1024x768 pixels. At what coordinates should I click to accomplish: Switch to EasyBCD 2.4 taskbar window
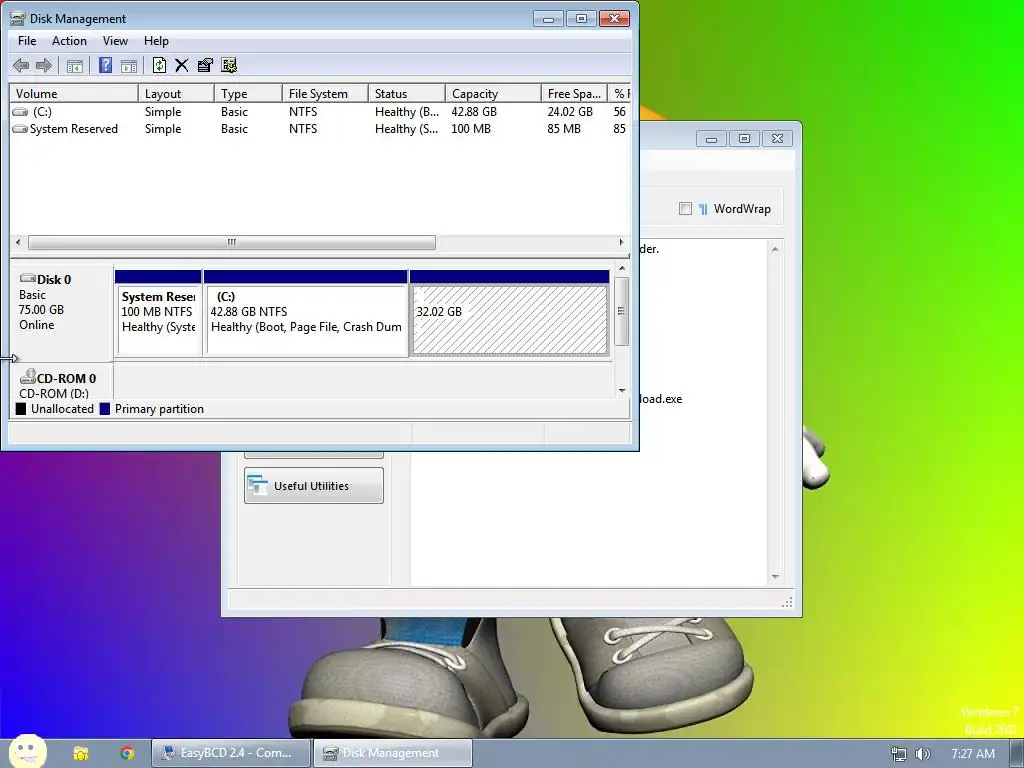tap(231, 753)
